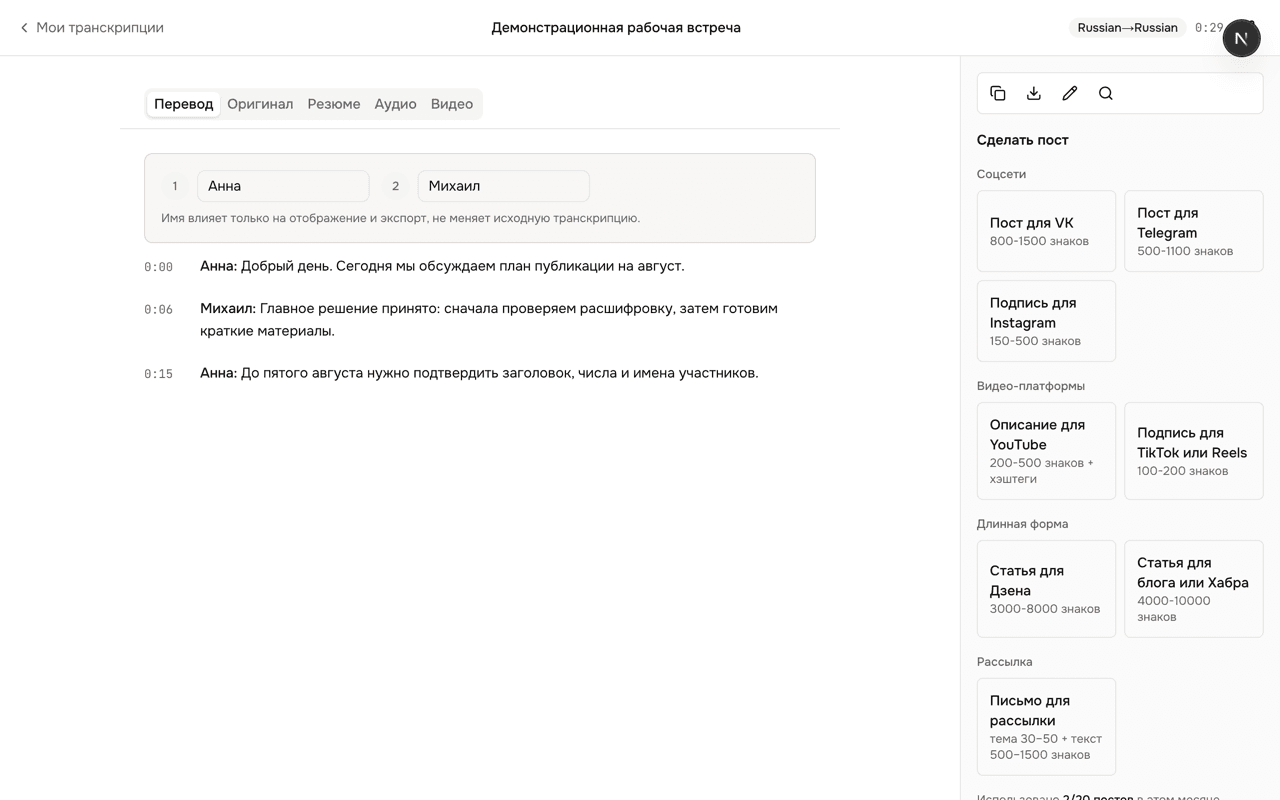Screen dimensions: 1280x800
Task: Switch to the Оригинал tab
Action: [260, 104]
